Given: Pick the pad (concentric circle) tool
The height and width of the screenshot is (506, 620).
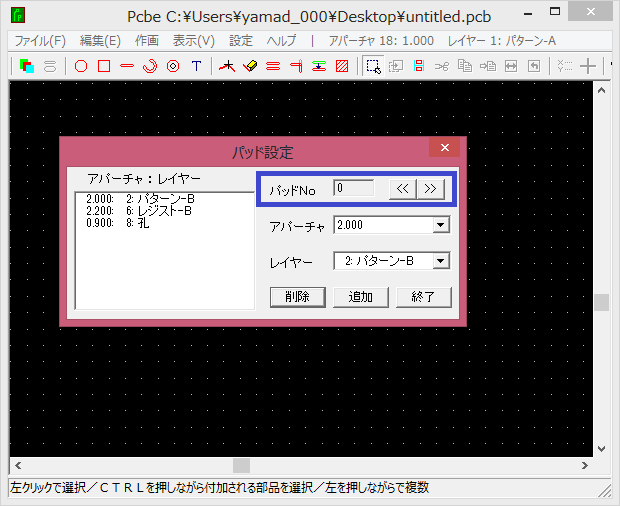Looking at the screenshot, I should point(173,67).
